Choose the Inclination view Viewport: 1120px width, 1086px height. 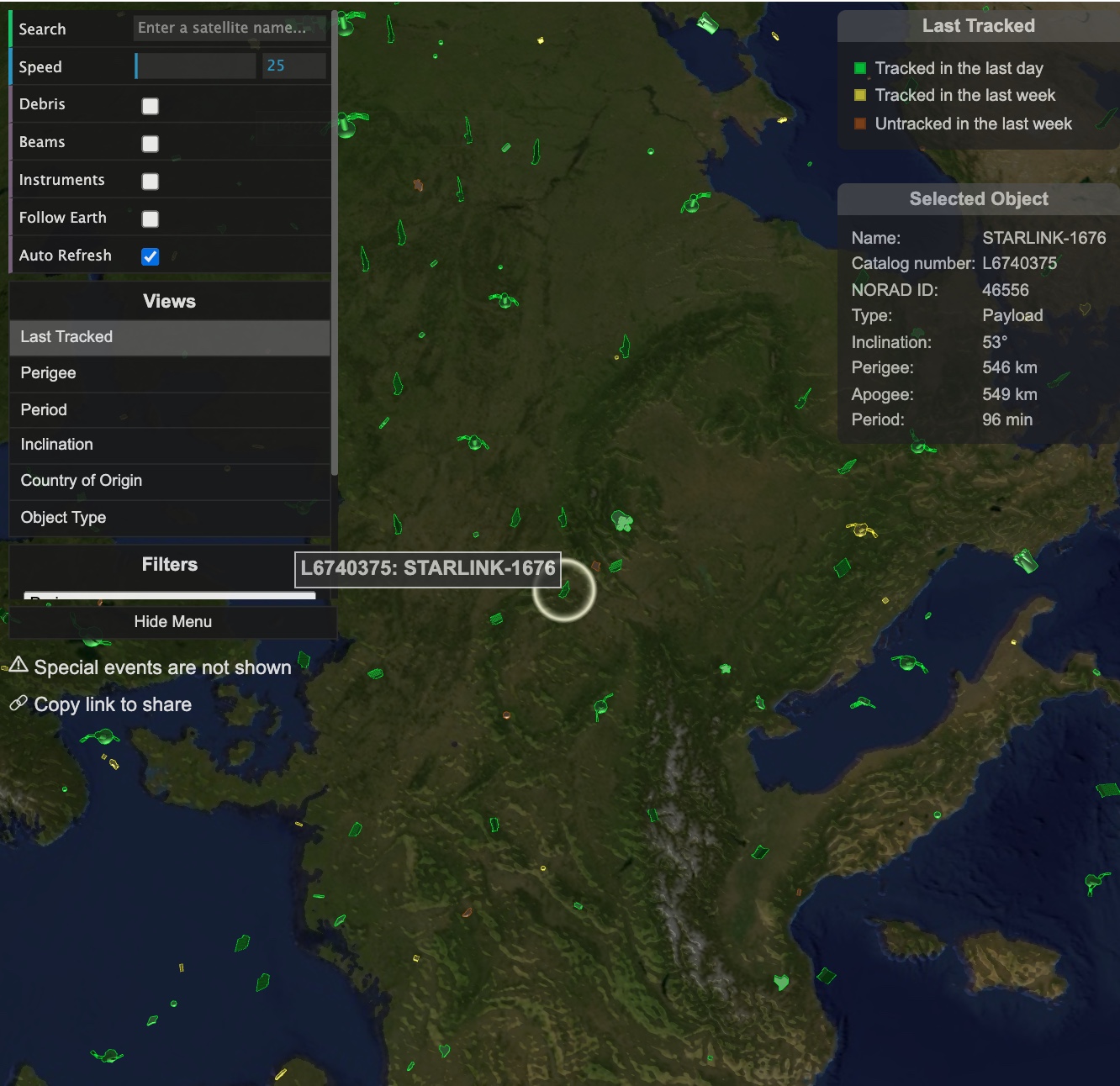pyautogui.click(x=170, y=445)
